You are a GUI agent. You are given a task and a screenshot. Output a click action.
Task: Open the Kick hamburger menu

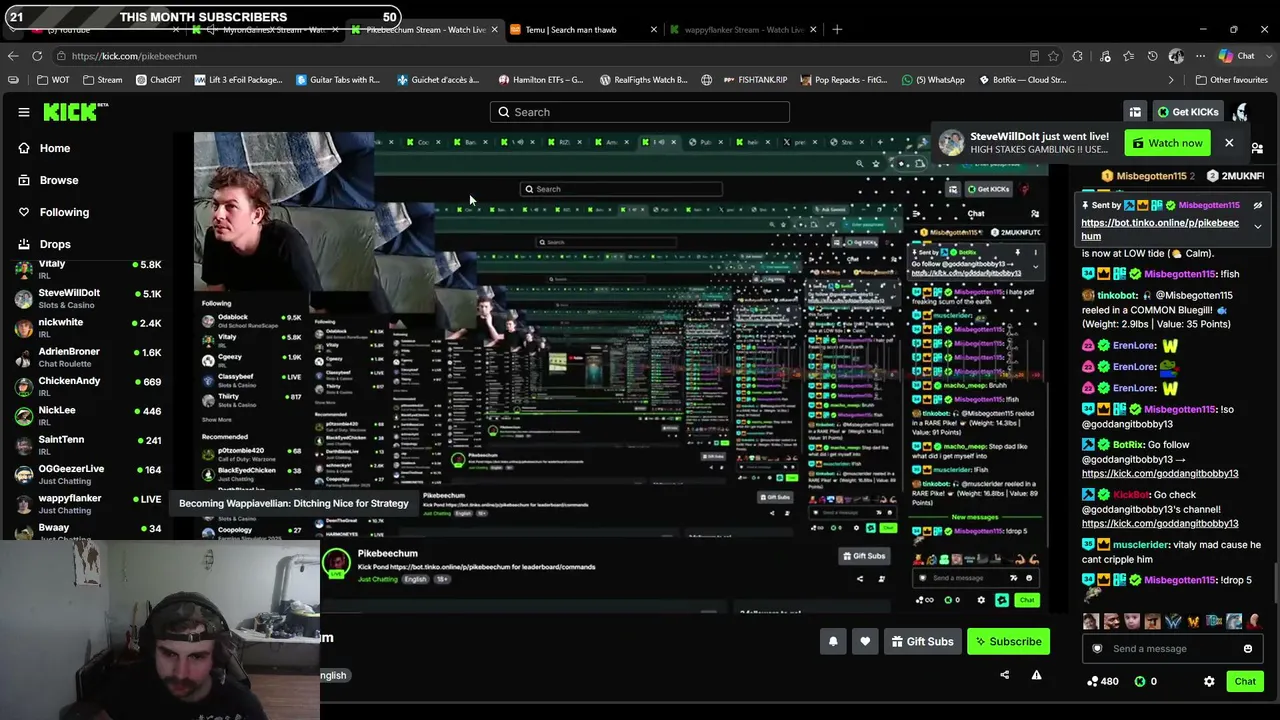[x=24, y=112]
